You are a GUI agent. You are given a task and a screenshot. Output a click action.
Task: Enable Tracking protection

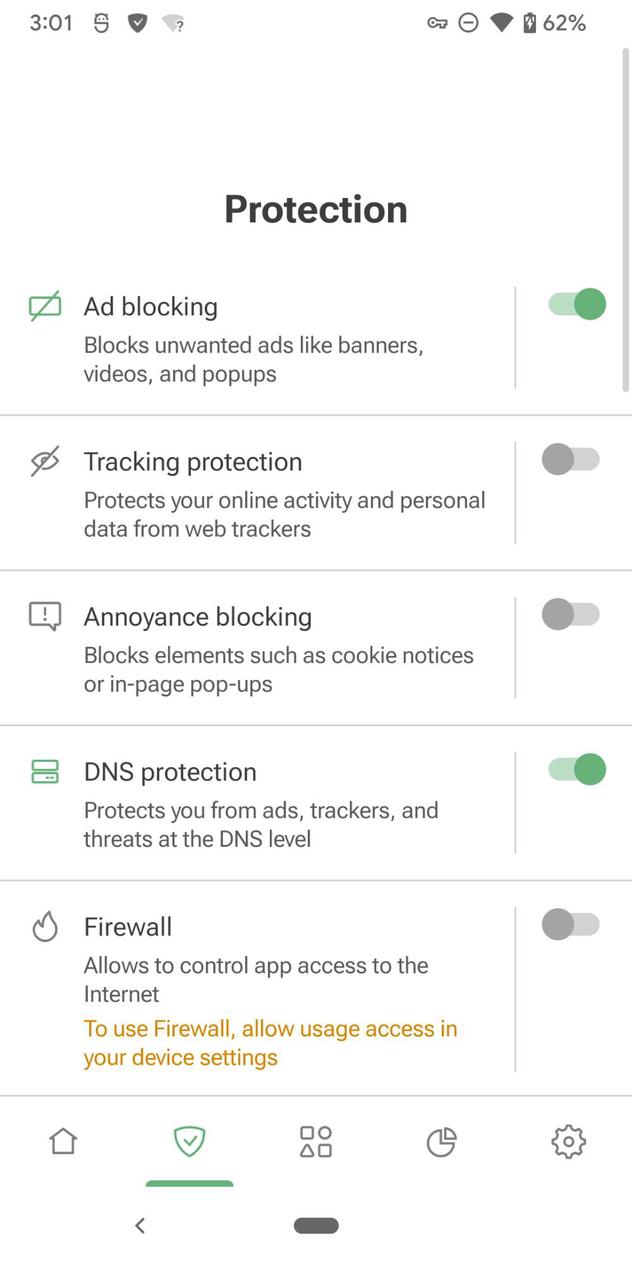coord(571,459)
